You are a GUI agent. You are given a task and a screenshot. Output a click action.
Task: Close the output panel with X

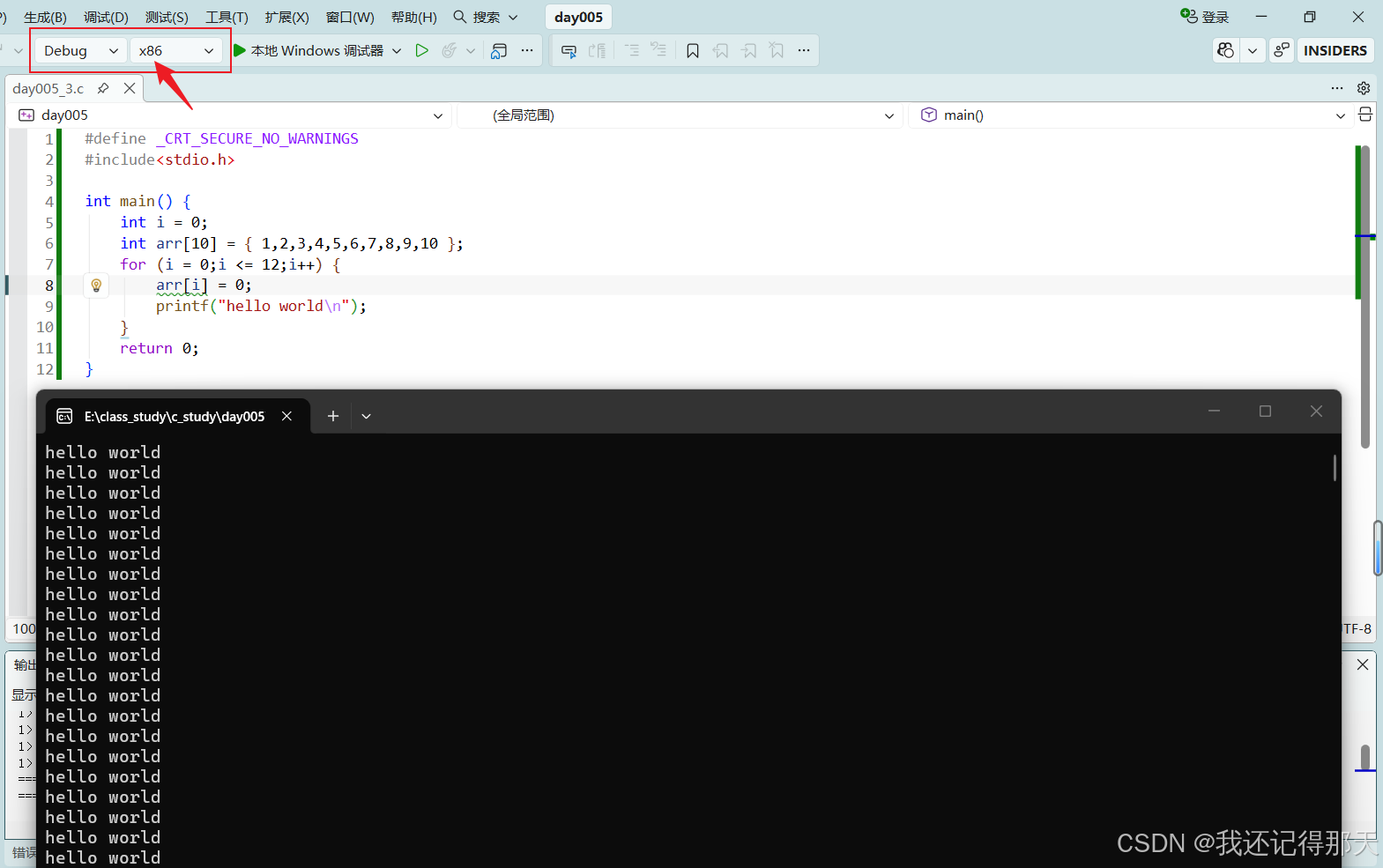tap(1363, 664)
